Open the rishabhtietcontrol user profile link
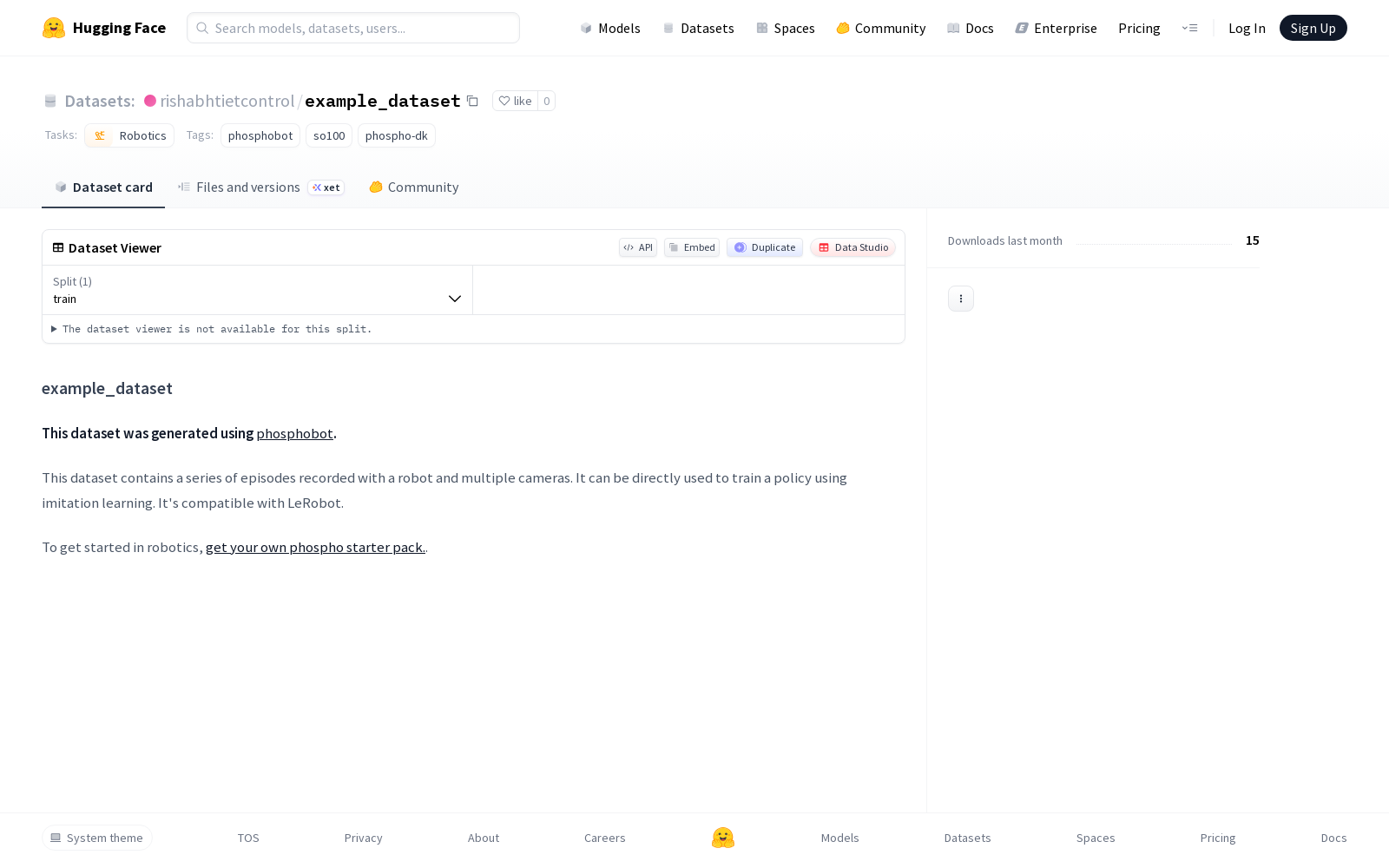Viewport: 1389px width, 868px height. click(x=227, y=101)
